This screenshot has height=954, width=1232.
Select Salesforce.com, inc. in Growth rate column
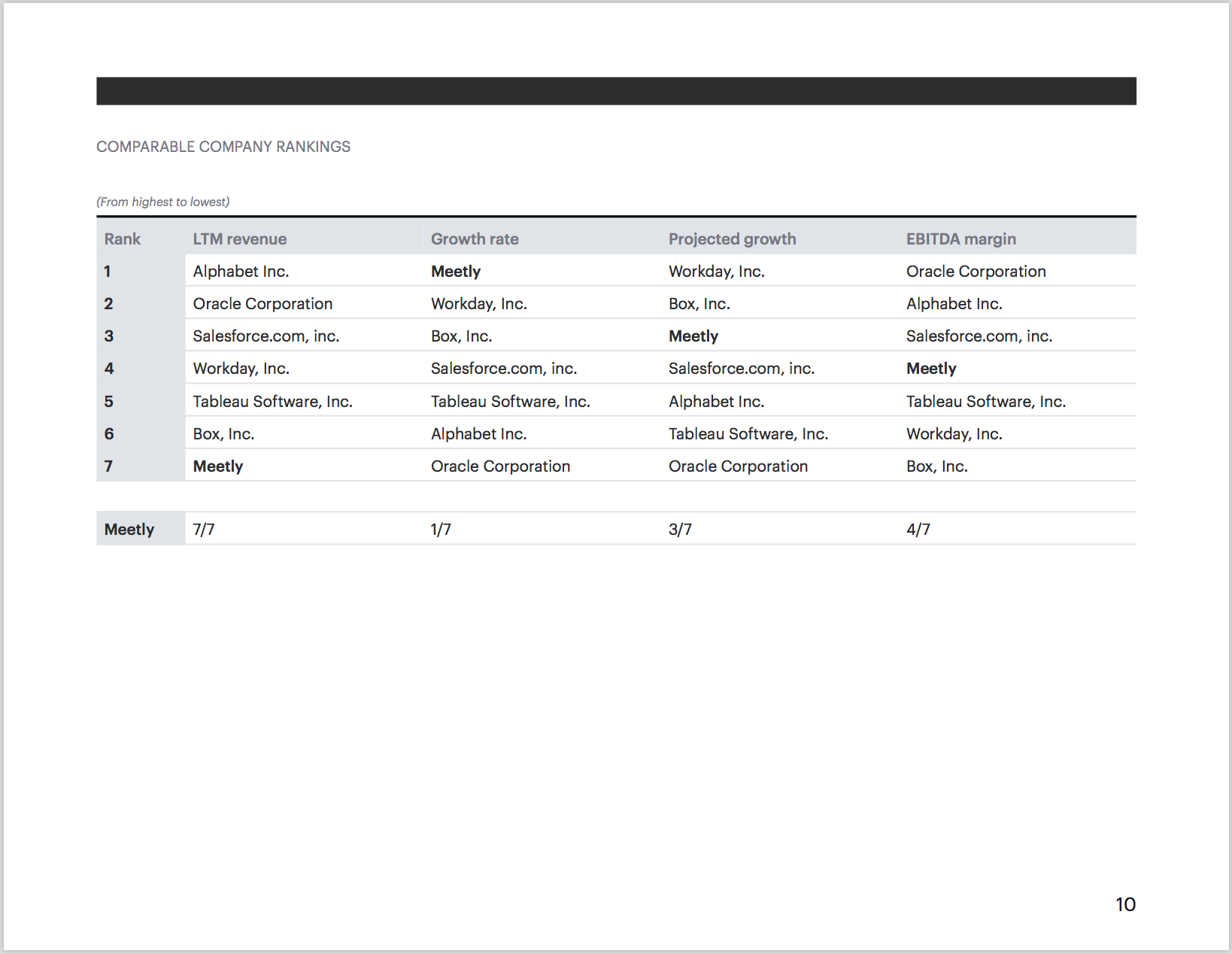(504, 369)
